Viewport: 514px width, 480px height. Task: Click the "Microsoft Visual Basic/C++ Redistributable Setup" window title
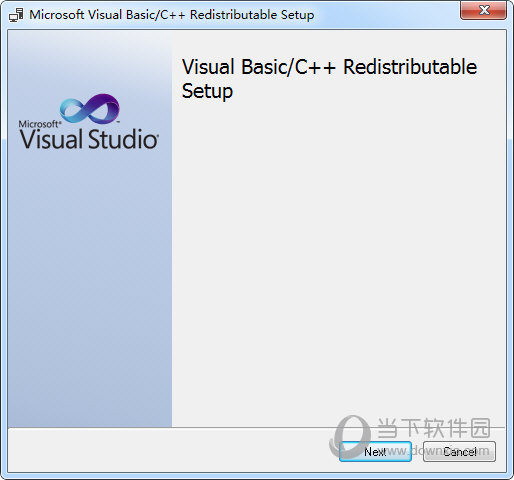[172, 15]
